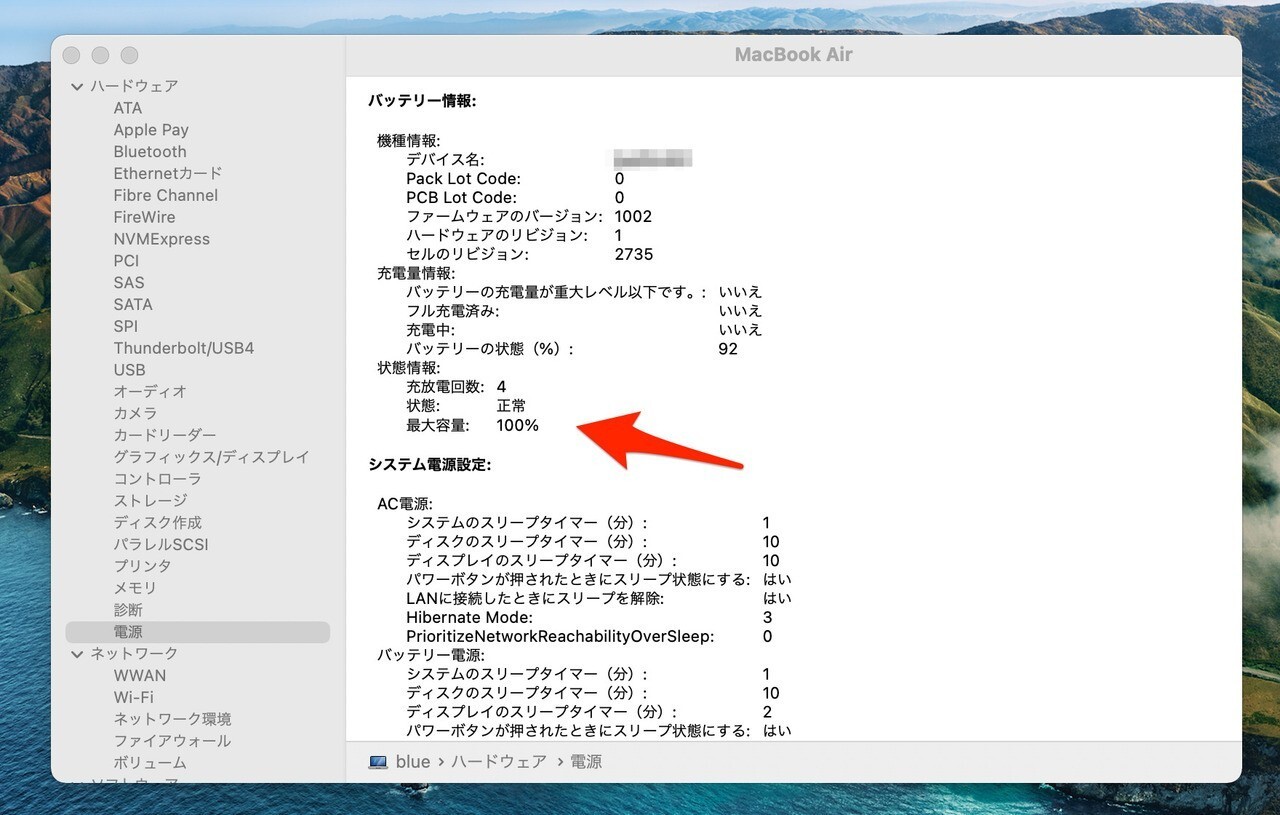Screen dimensions: 1280x815
Task: Click the 機種情報 label
Action: click(x=409, y=141)
